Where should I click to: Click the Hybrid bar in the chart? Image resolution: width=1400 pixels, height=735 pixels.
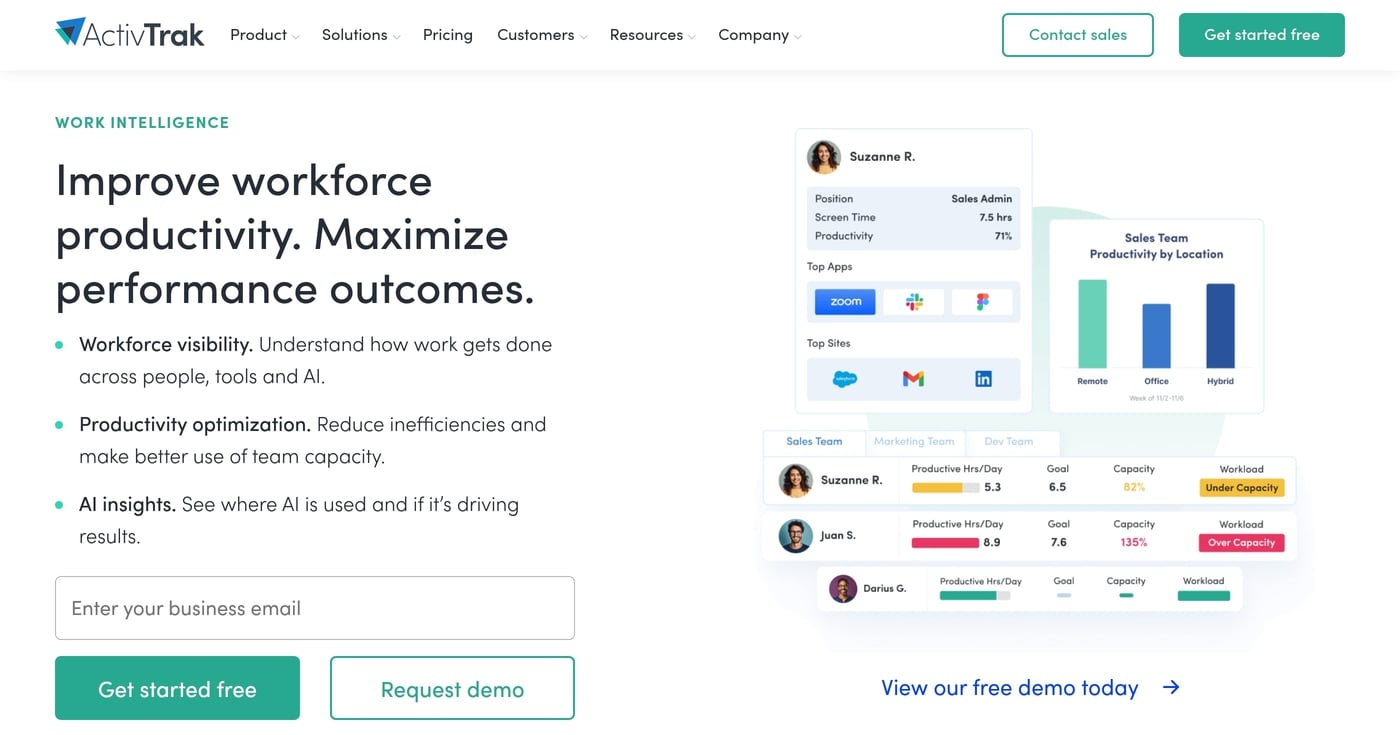tap(1220, 326)
